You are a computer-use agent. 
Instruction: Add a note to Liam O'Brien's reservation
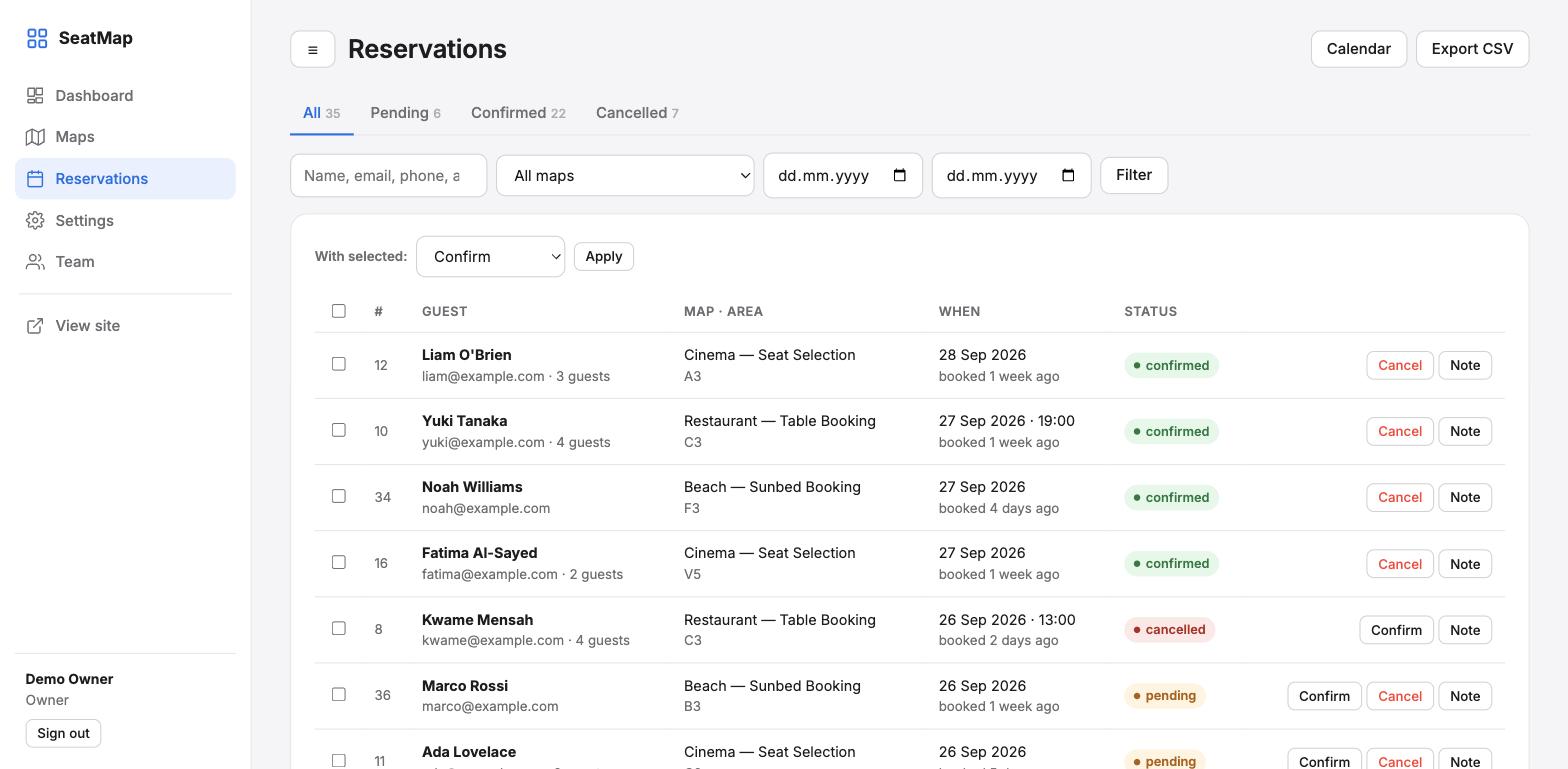[1465, 365]
